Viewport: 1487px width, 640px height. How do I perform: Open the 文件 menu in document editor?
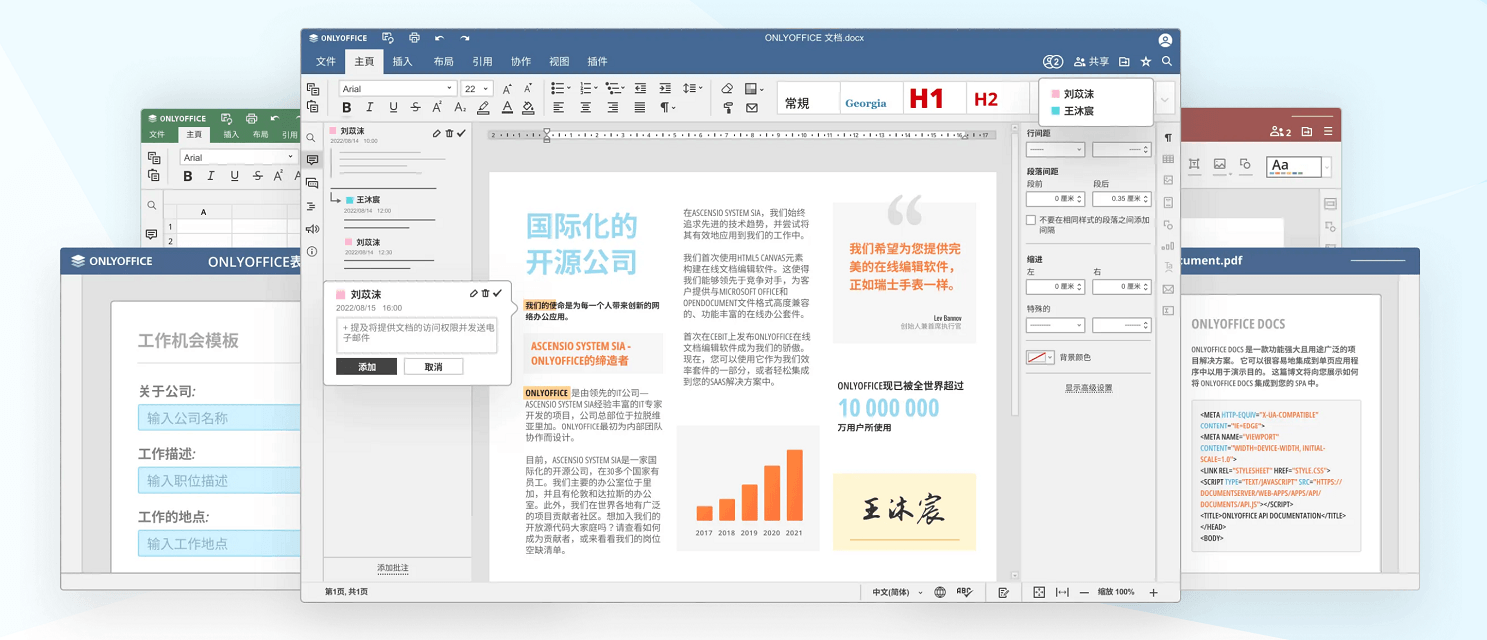click(326, 62)
